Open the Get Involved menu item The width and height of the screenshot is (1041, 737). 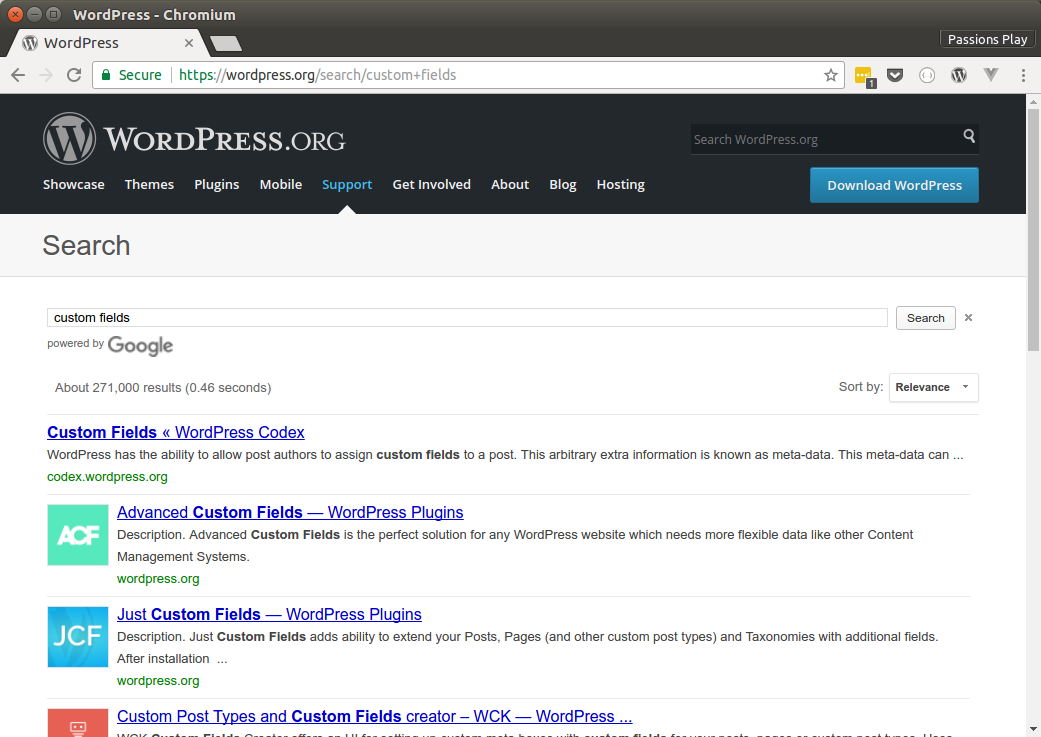tap(432, 185)
